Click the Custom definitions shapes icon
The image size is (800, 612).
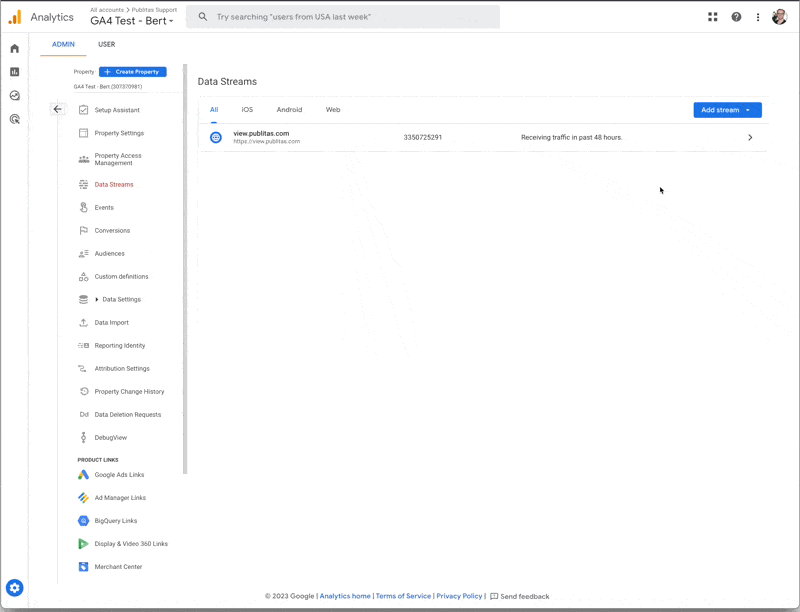click(x=84, y=276)
